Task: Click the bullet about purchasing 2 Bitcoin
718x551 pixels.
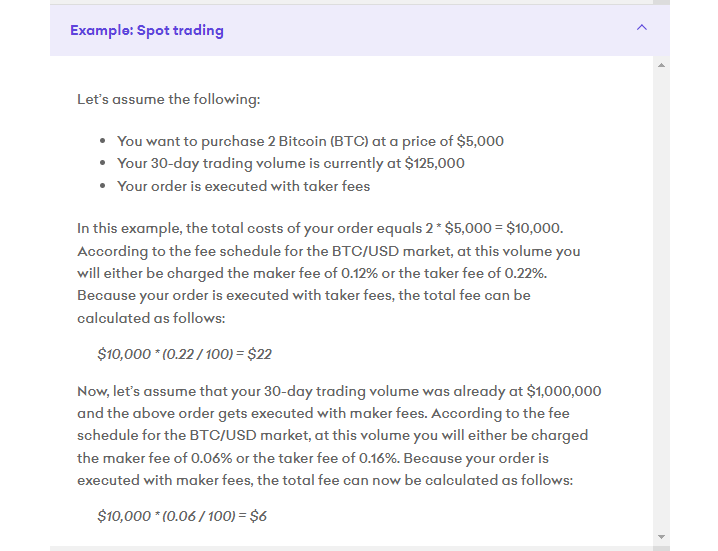Action: (x=310, y=141)
